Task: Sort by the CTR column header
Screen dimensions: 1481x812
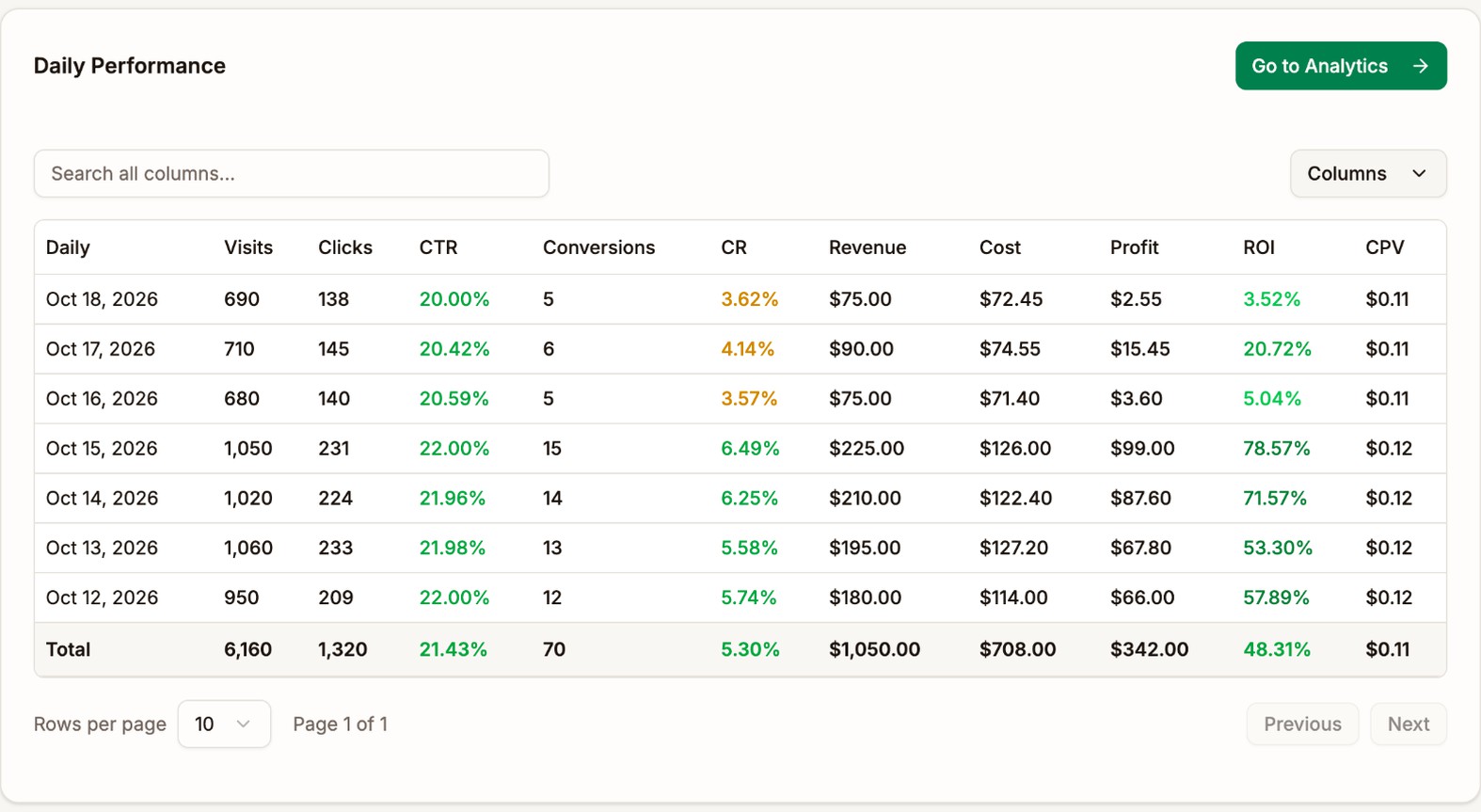Action: (438, 247)
